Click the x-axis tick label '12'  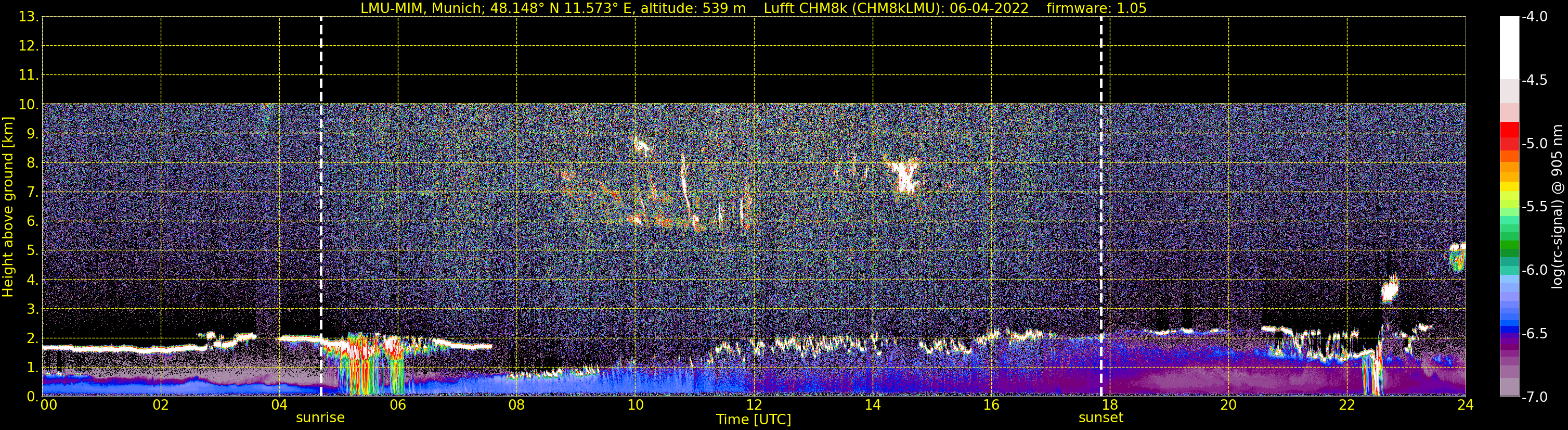click(x=754, y=405)
